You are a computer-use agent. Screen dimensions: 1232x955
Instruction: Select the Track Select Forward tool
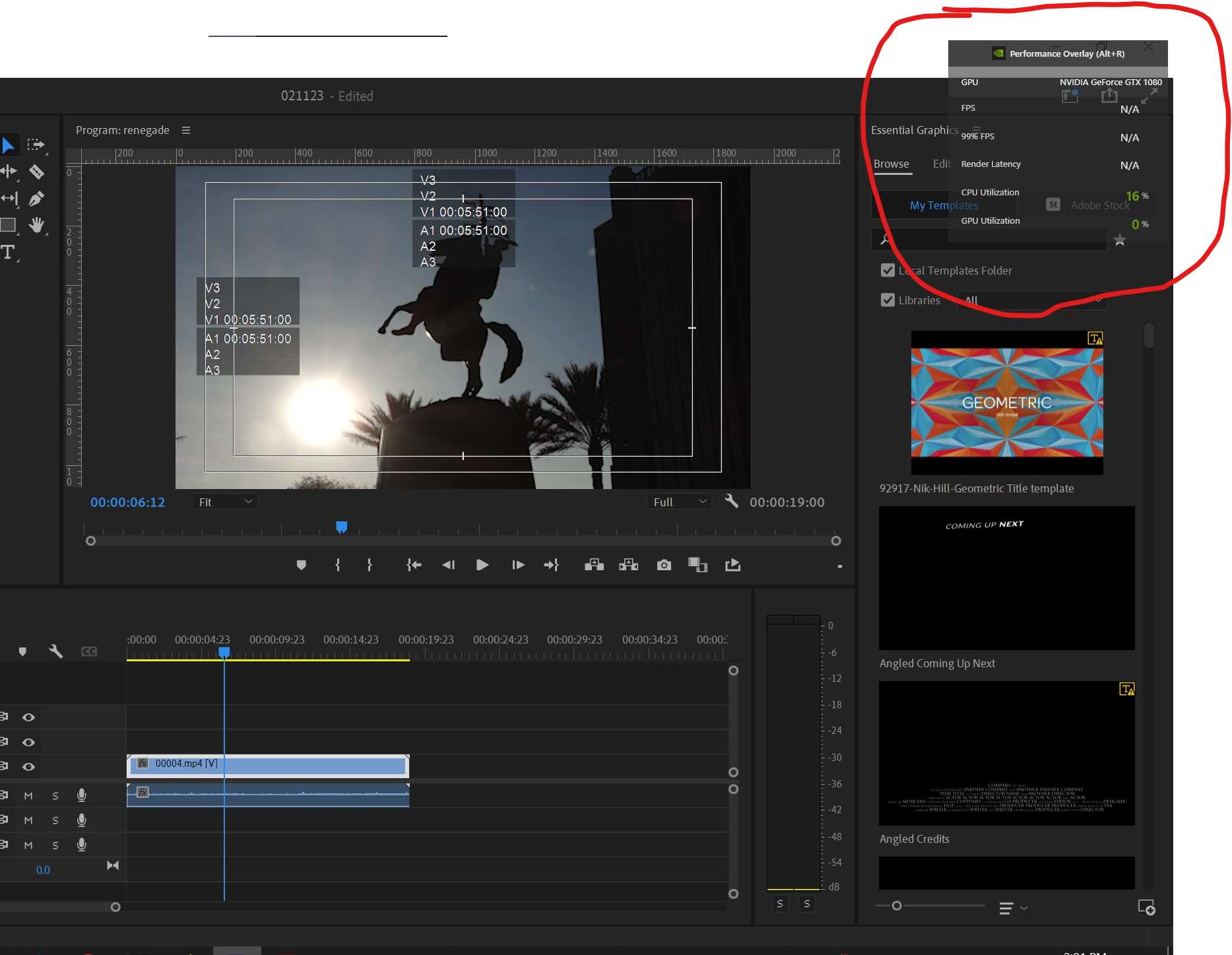pos(36,145)
